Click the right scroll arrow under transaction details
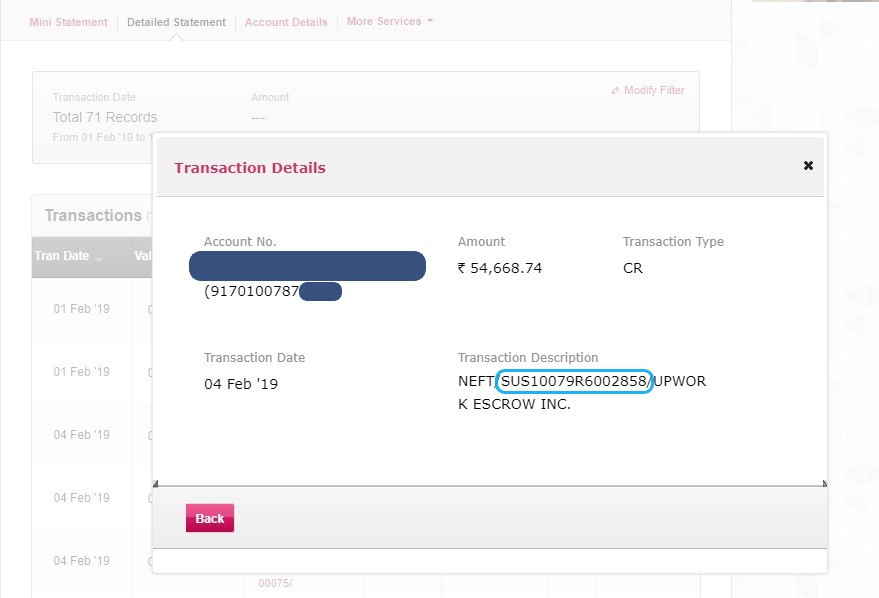 (x=824, y=484)
